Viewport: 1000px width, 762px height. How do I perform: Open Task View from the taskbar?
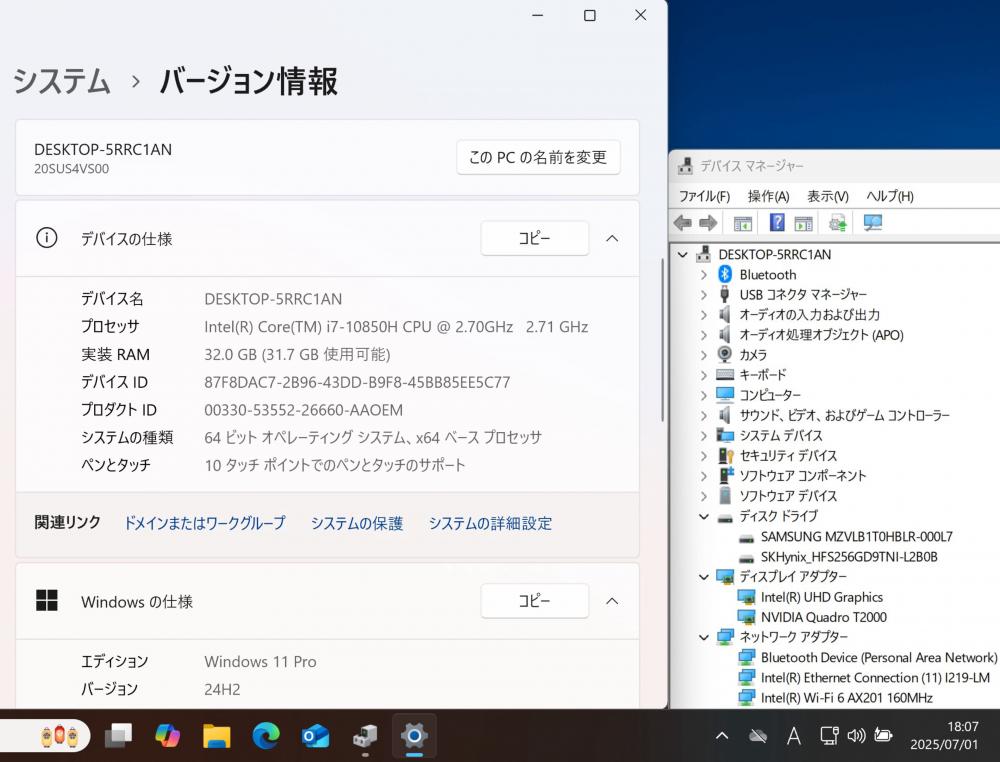coord(118,736)
